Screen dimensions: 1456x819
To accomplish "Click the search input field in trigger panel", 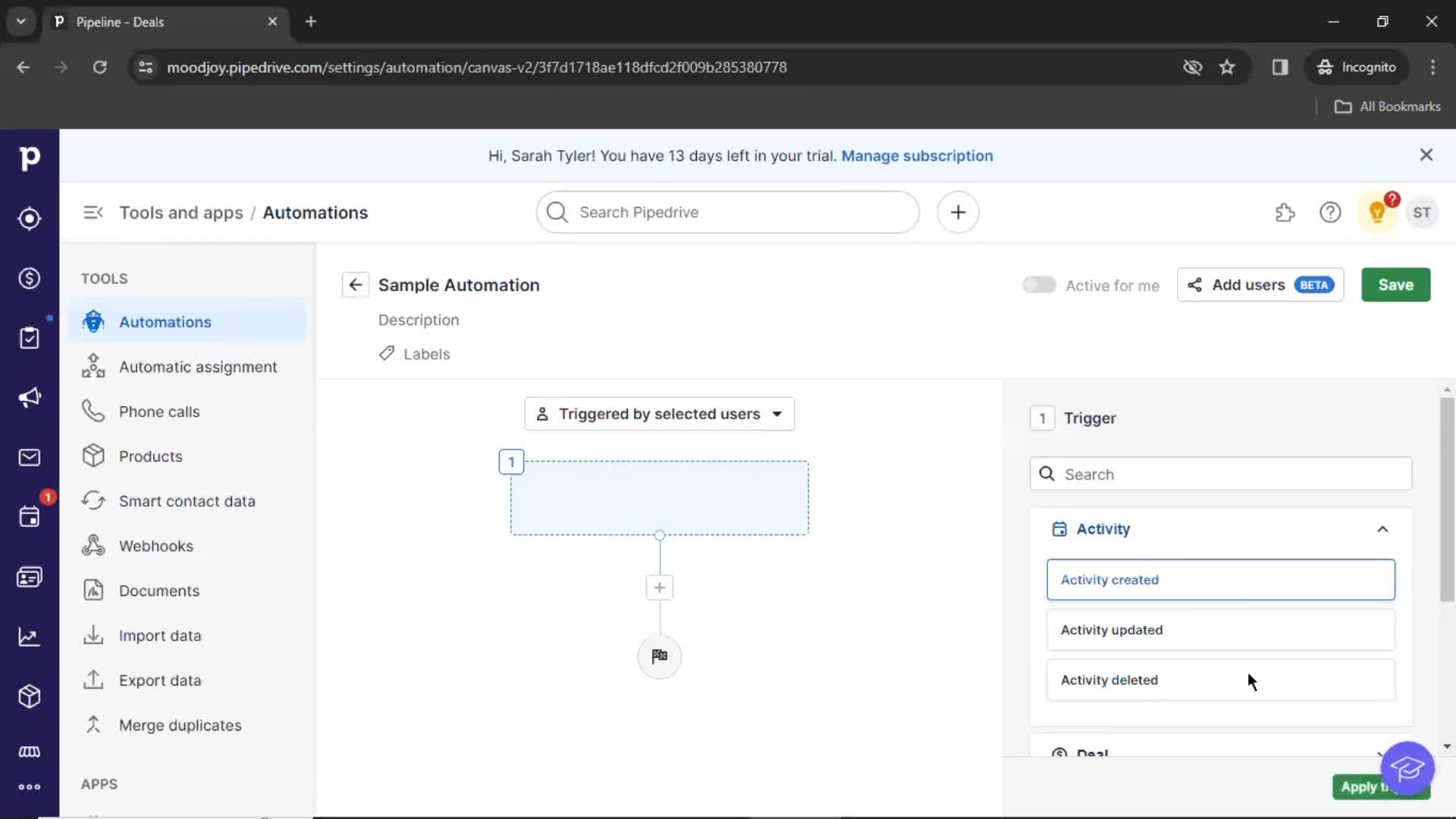I will click(1221, 473).
